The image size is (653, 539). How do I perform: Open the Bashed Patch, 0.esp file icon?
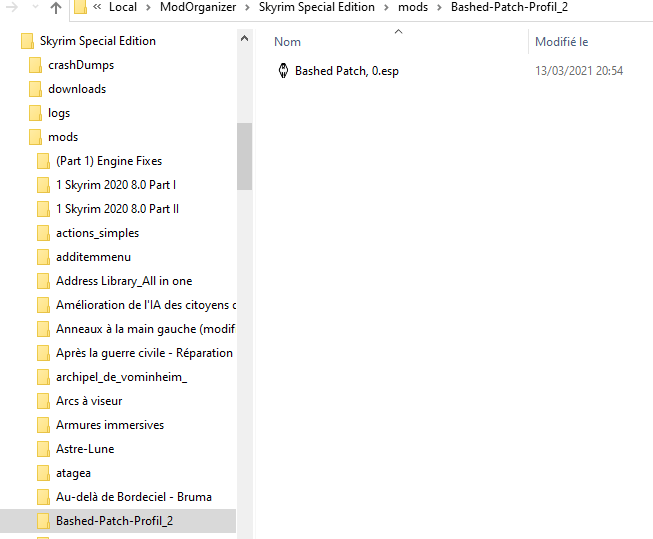[283, 71]
